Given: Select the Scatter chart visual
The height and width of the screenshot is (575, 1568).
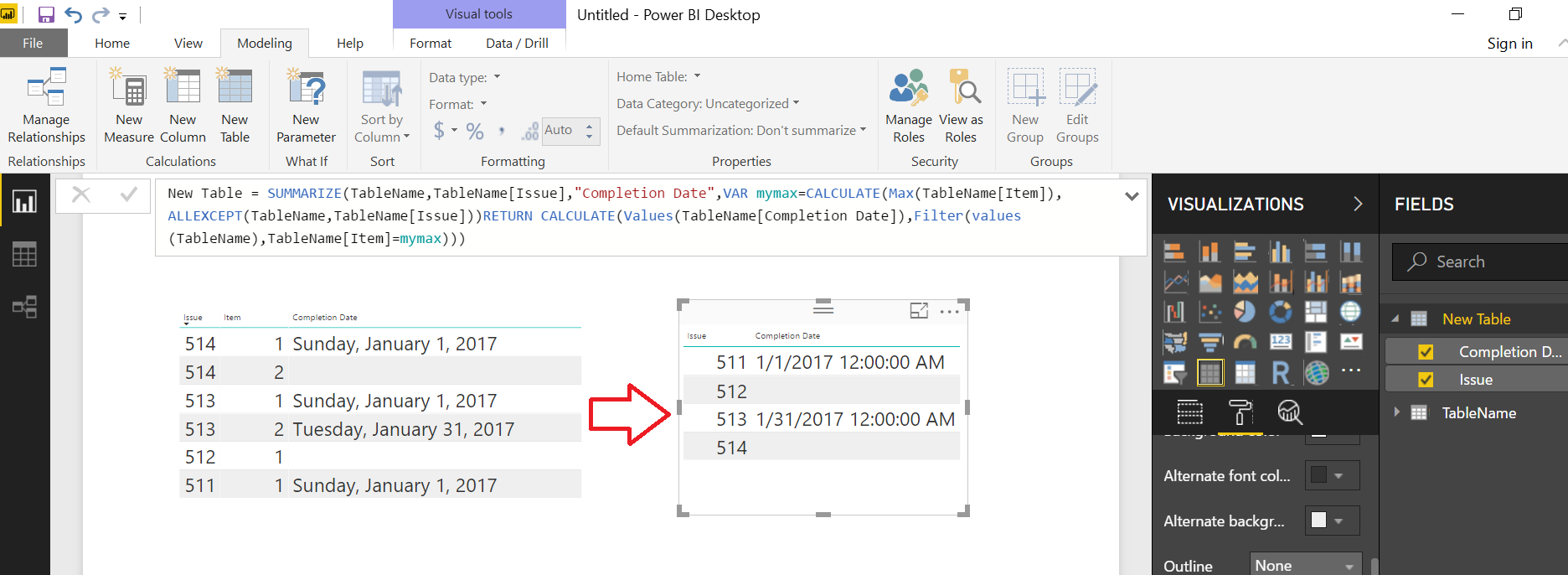Looking at the screenshot, I should [1210, 312].
